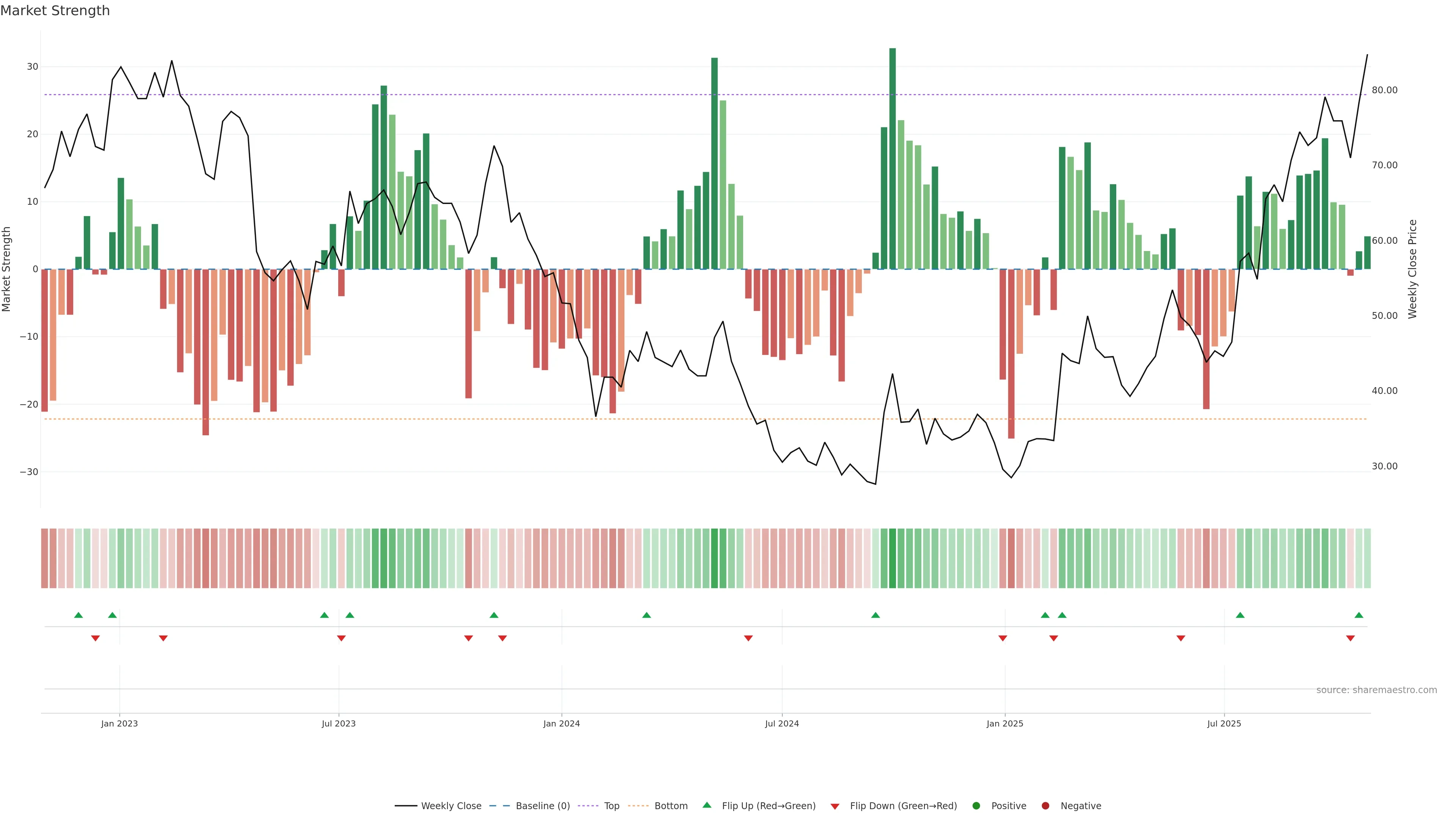Viewport: 1456px width, 819px height.
Task: Toggle the Top dotted line legend
Action: click(x=588, y=806)
